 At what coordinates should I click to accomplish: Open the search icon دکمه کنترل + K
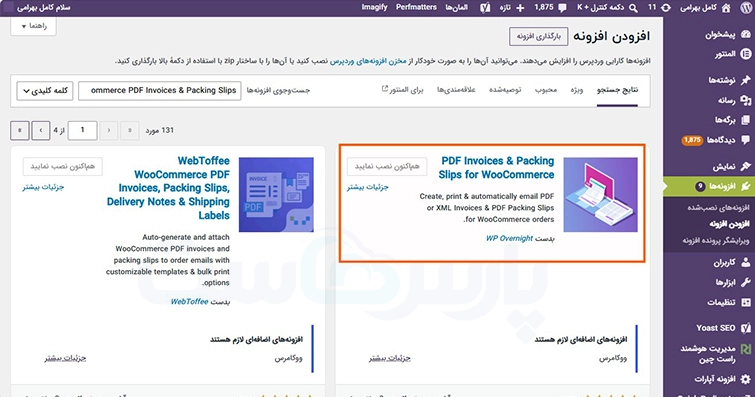[x=633, y=8]
